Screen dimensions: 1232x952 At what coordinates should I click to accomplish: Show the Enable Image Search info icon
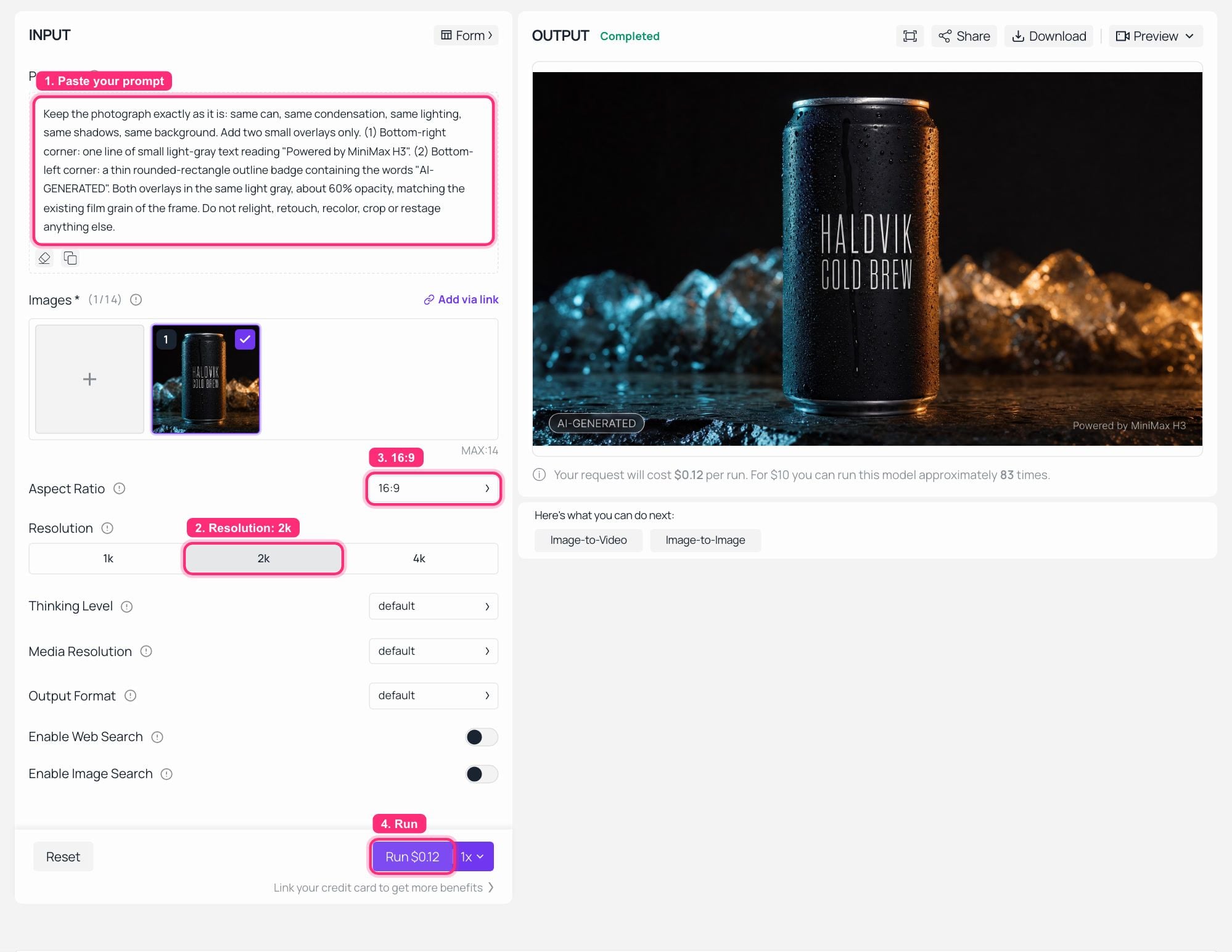pyautogui.click(x=166, y=774)
